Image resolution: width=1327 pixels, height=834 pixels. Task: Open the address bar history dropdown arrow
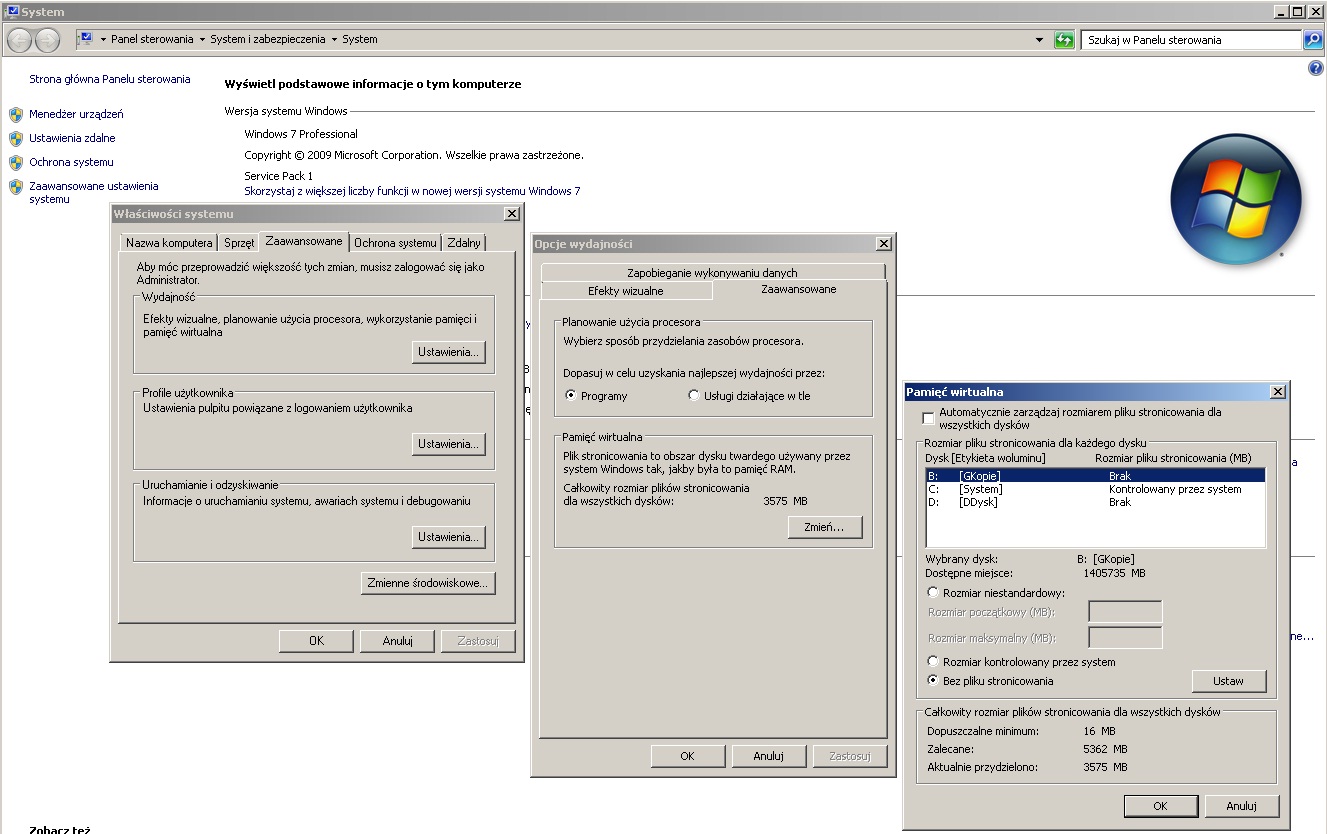click(x=1039, y=40)
